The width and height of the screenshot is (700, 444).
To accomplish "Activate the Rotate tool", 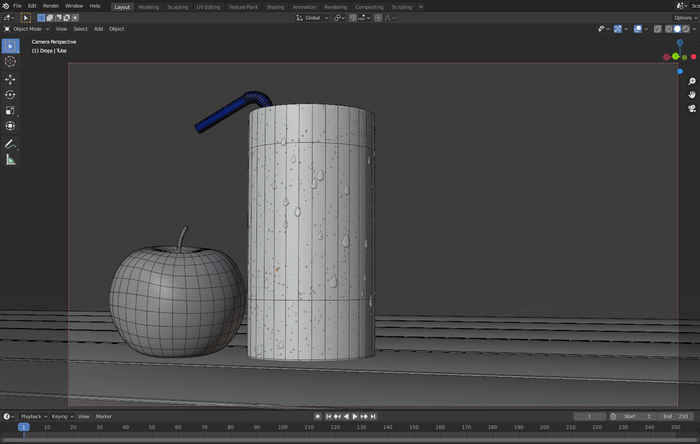I will point(10,95).
